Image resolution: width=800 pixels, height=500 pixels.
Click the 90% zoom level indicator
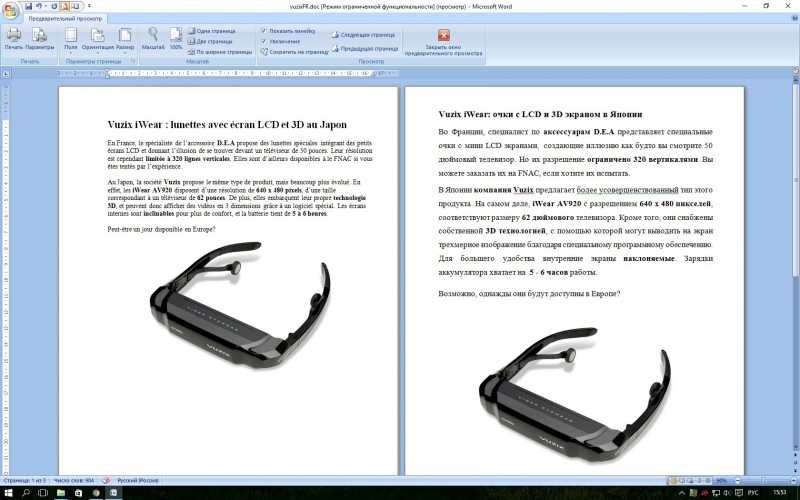pos(721,481)
